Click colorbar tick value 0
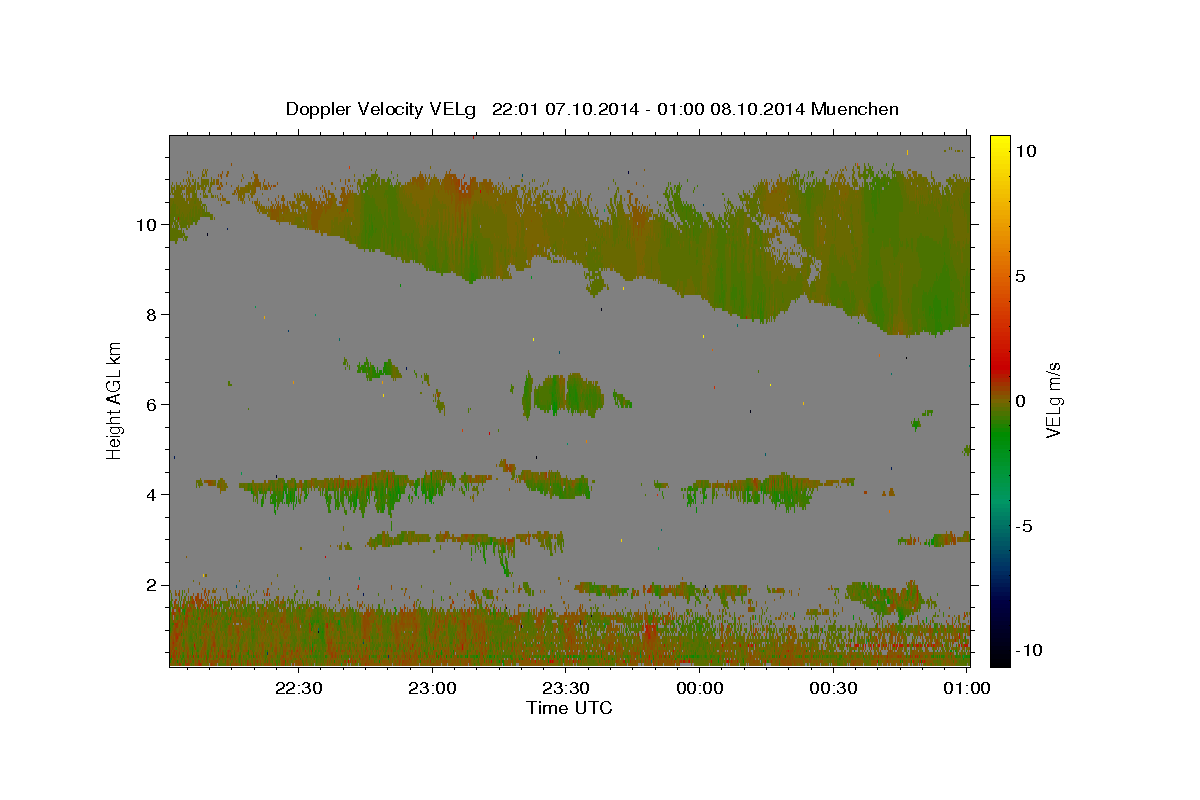This screenshot has width=1200, height=800. pos(1020,401)
